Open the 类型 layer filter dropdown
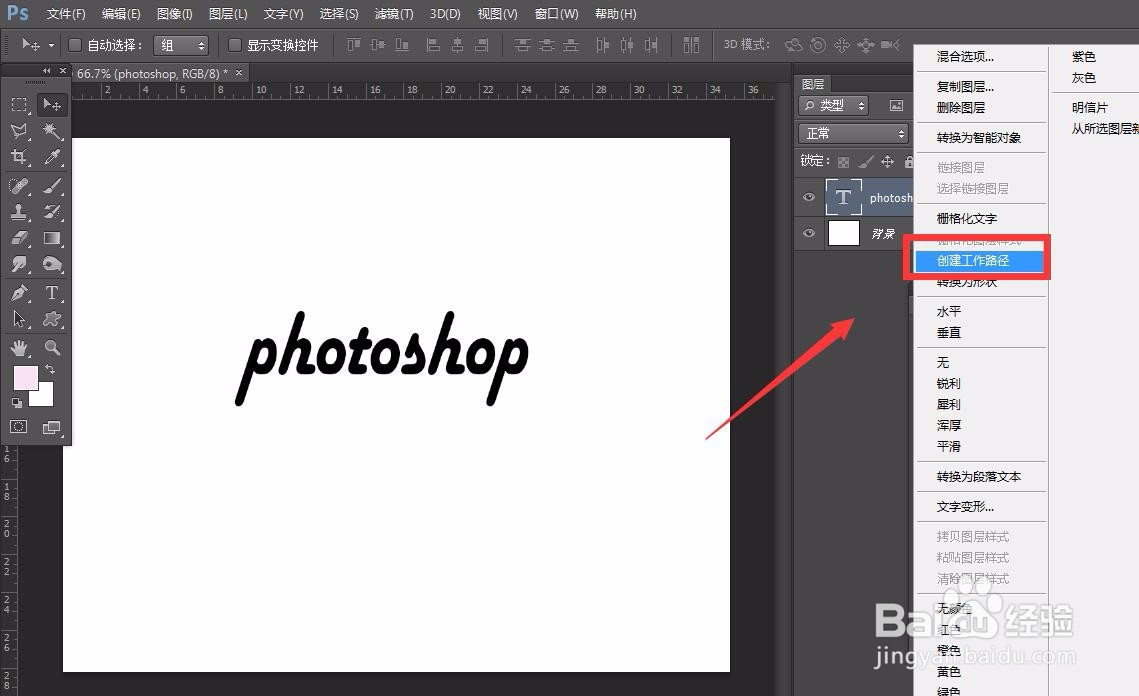 point(833,105)
